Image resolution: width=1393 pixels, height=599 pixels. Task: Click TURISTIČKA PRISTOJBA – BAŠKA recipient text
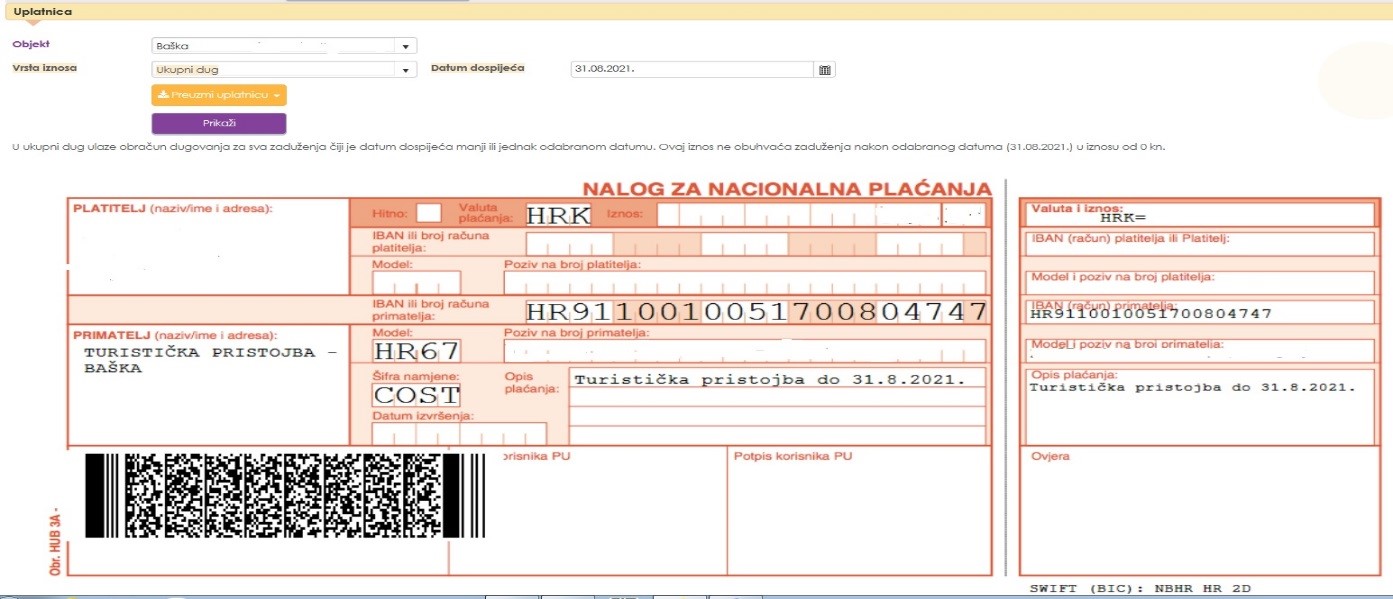[212, 360]
